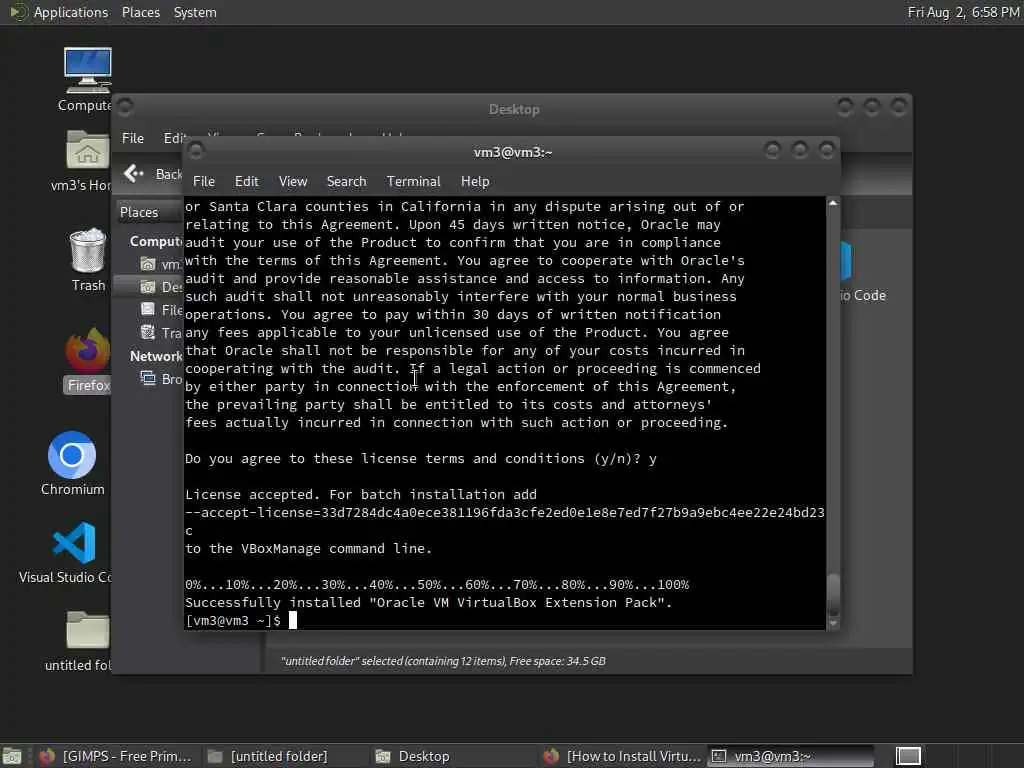Screen dimensions: 1024x768
Task: Switch to GIMPS Firefox taskbar window
Action: [x=116, y=756]
